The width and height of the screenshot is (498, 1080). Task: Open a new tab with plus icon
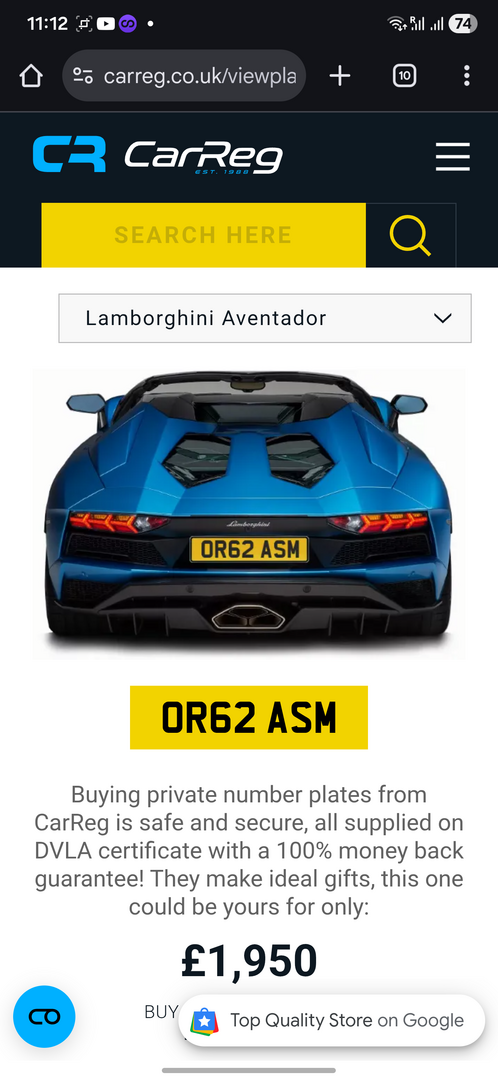(x=340, y=76)
